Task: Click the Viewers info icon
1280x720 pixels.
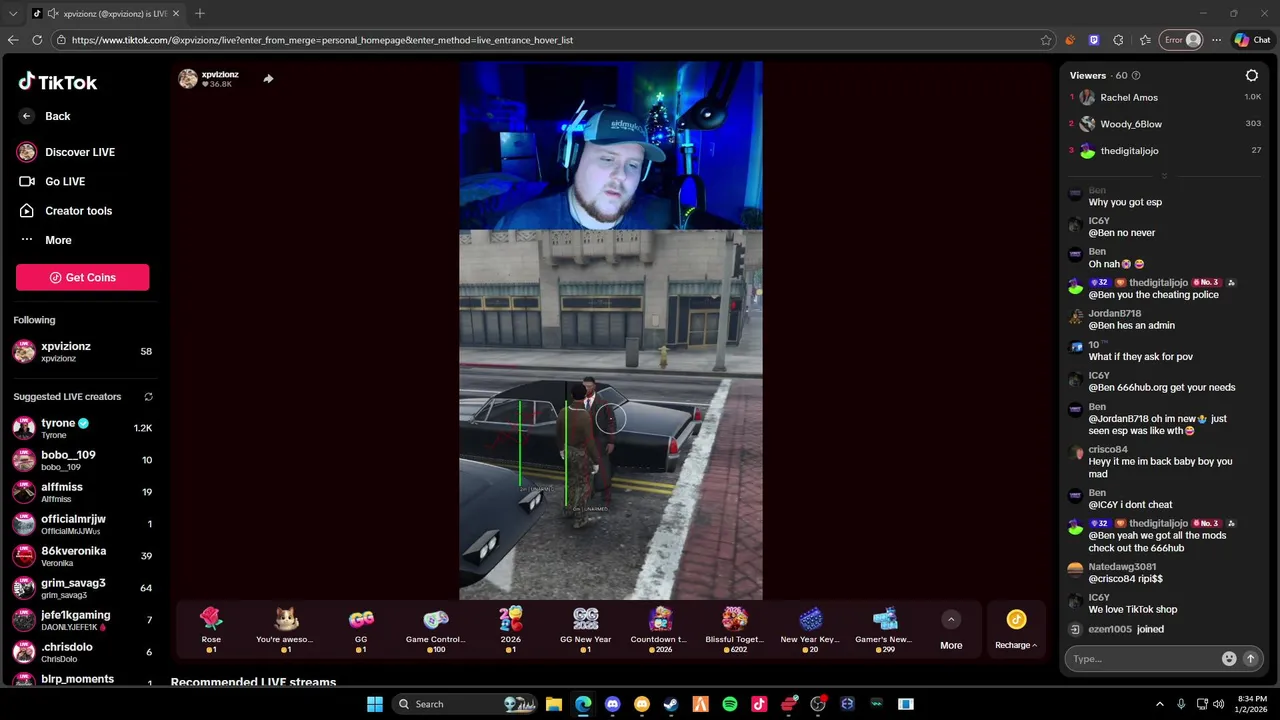Action: pyautogui.click(x=1135, y=75)
